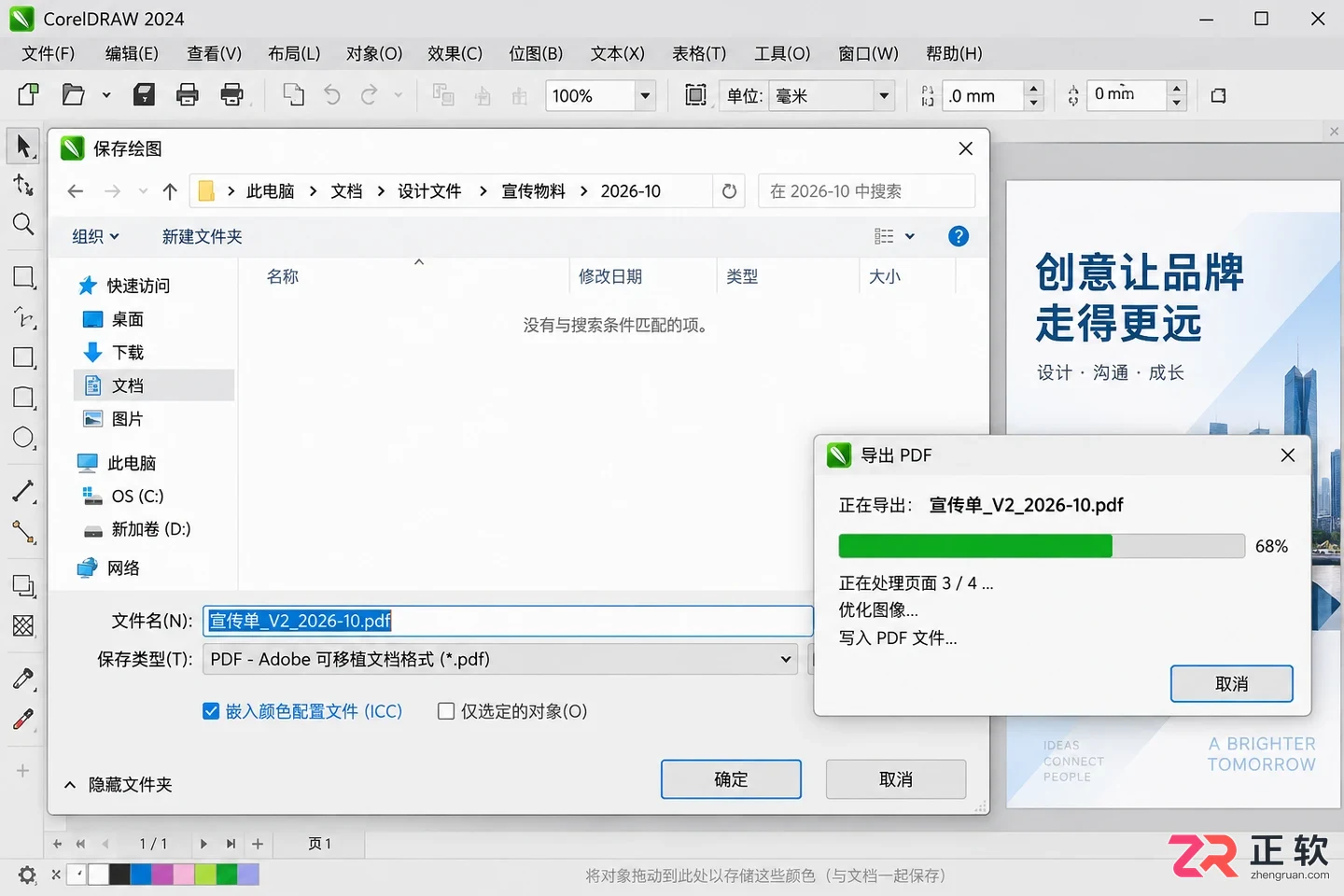Open the 效果(C) menu
This screenshot has width=1344, height=896.
click(455, 53)
